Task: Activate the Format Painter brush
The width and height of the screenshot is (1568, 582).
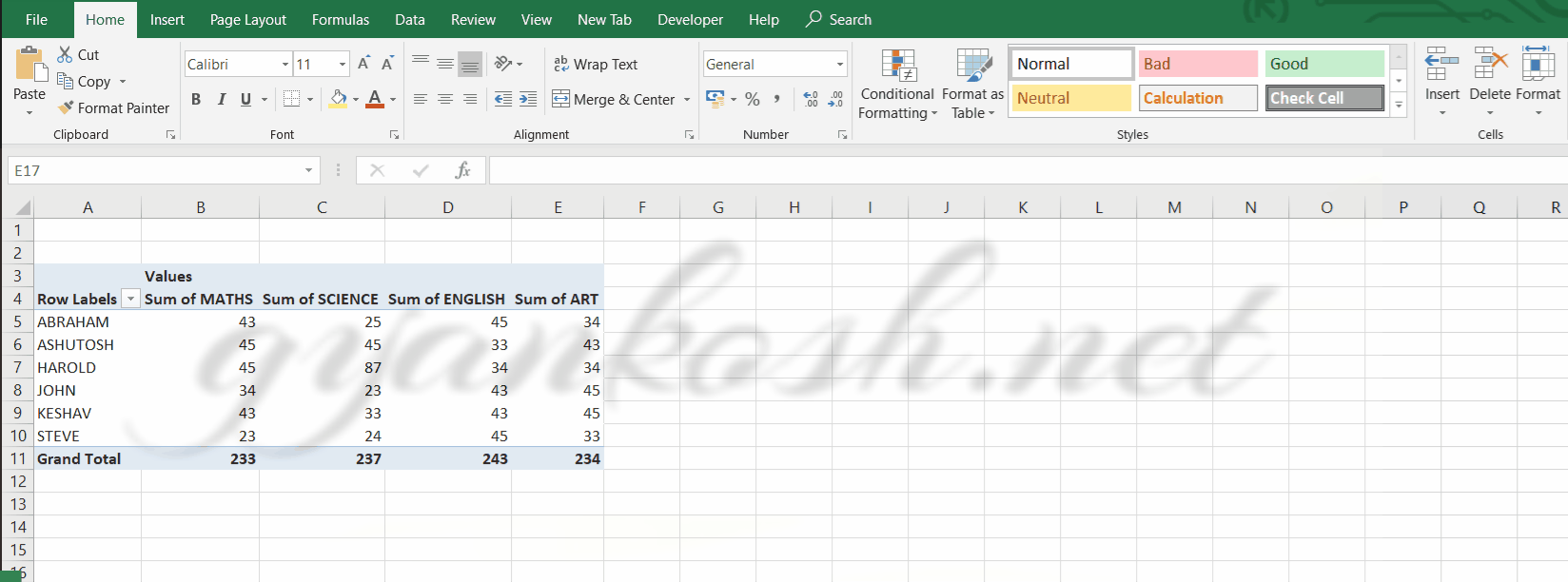Action: 65,107
